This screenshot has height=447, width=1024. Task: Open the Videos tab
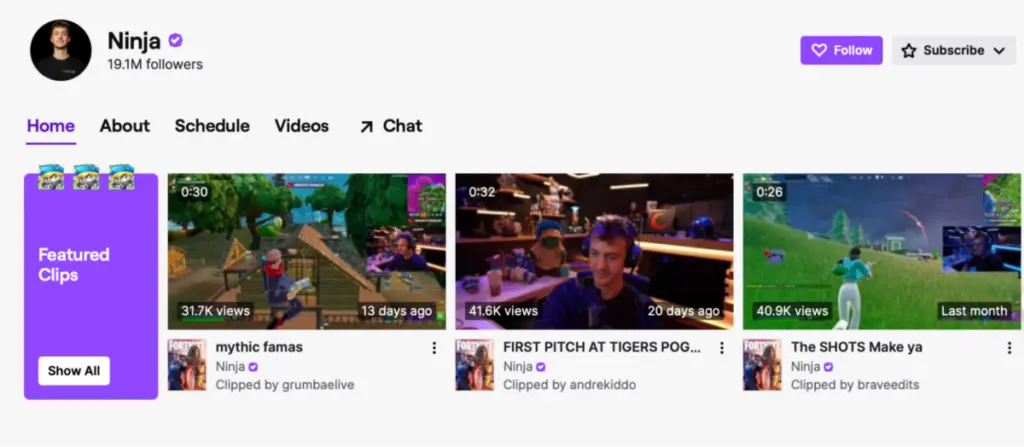point(302,125)
